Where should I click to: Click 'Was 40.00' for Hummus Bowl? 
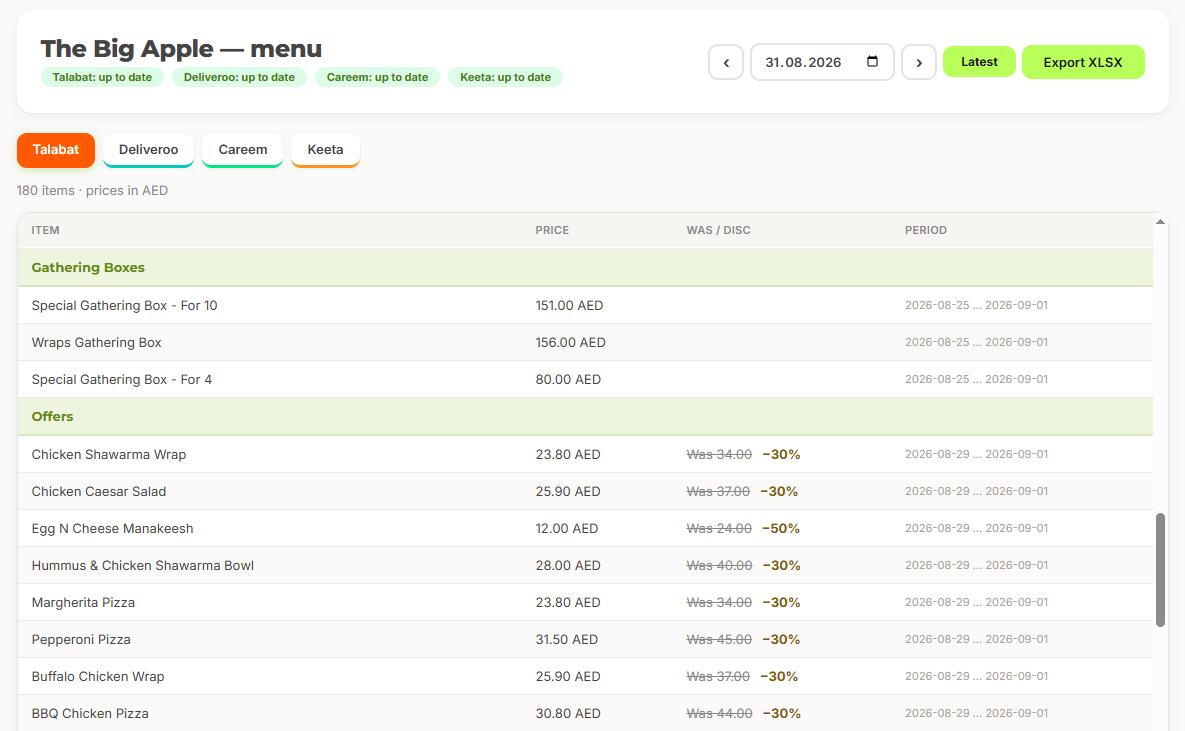[x=719, y=565]
